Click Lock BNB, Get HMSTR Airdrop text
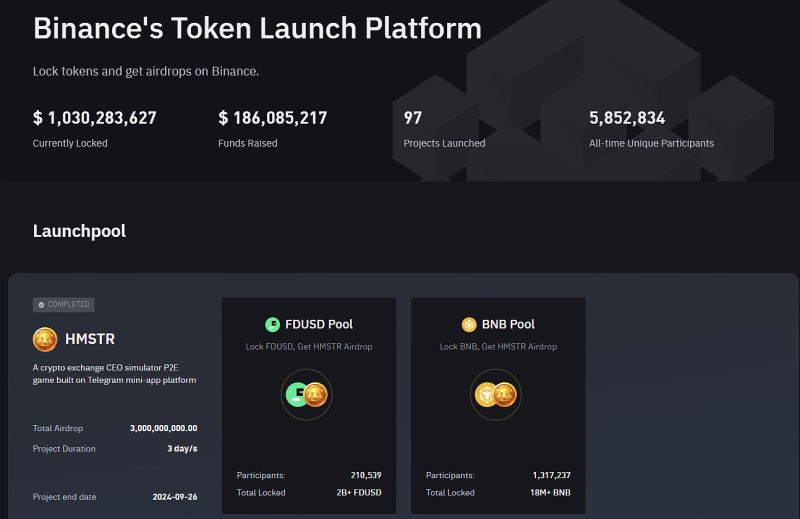 [498, 347]
